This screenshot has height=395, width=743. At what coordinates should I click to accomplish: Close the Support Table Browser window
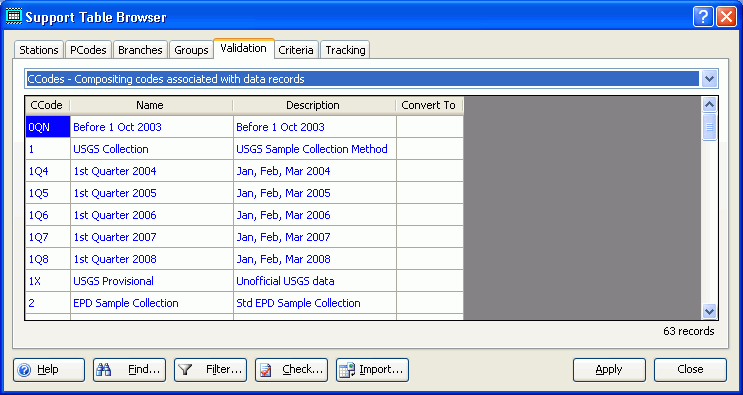pyautogui.click(x=726, y=18)
